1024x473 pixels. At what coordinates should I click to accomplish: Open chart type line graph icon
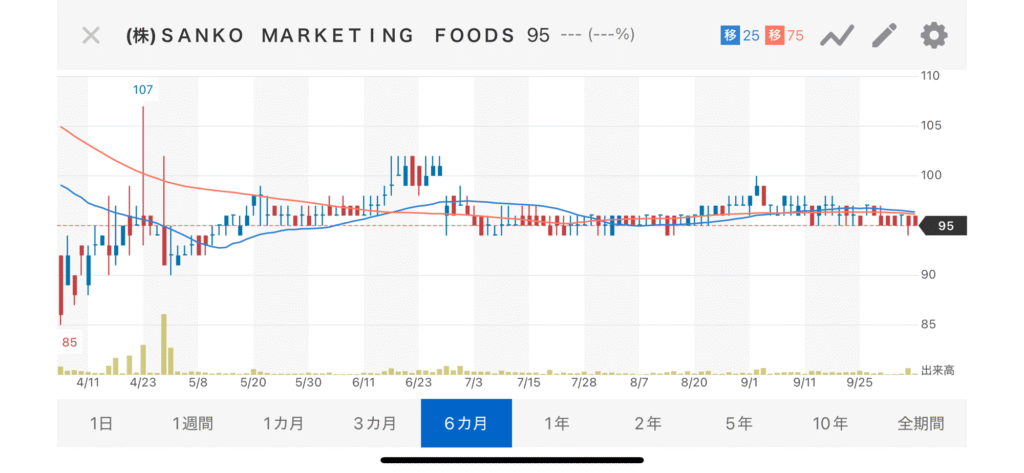(836, 36)
